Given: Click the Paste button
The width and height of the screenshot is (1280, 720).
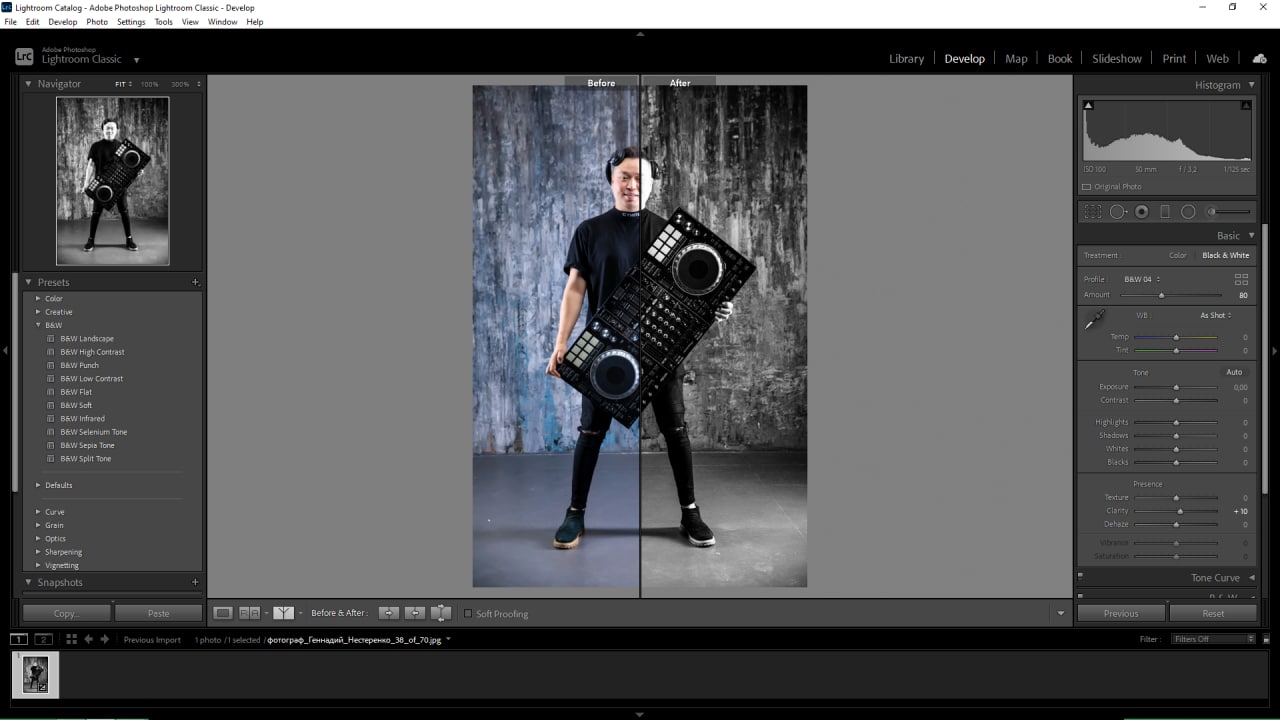Looking at the screenshot, I should tap(158, 613).
